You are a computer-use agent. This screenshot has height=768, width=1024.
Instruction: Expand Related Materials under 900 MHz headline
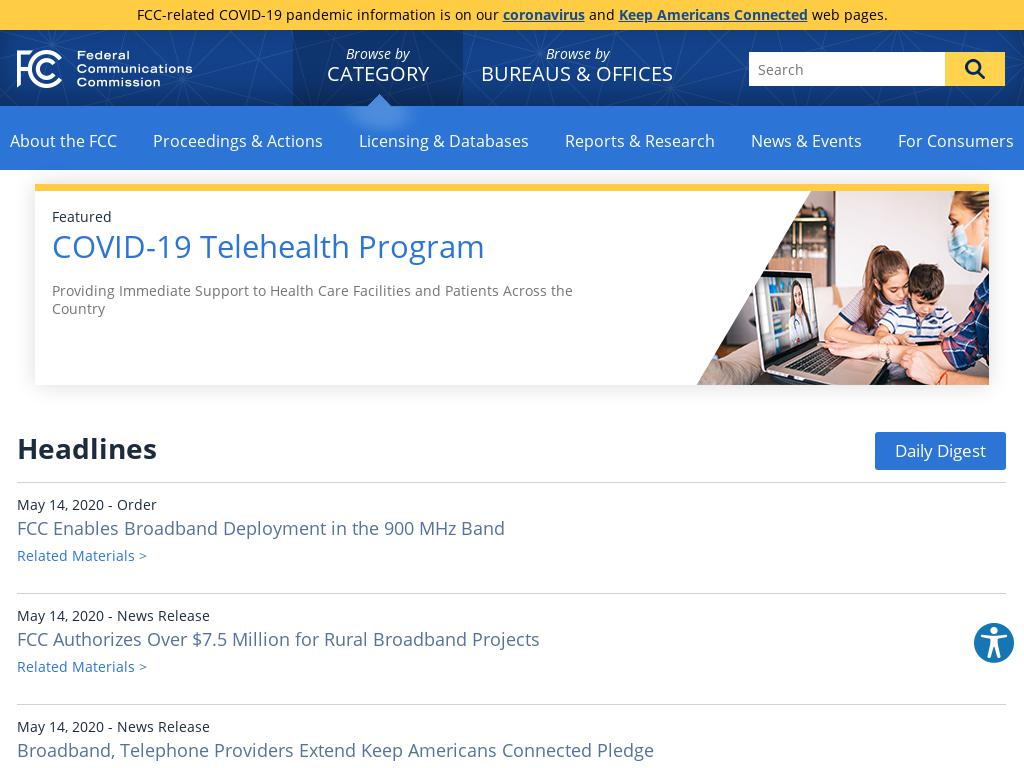82,556
